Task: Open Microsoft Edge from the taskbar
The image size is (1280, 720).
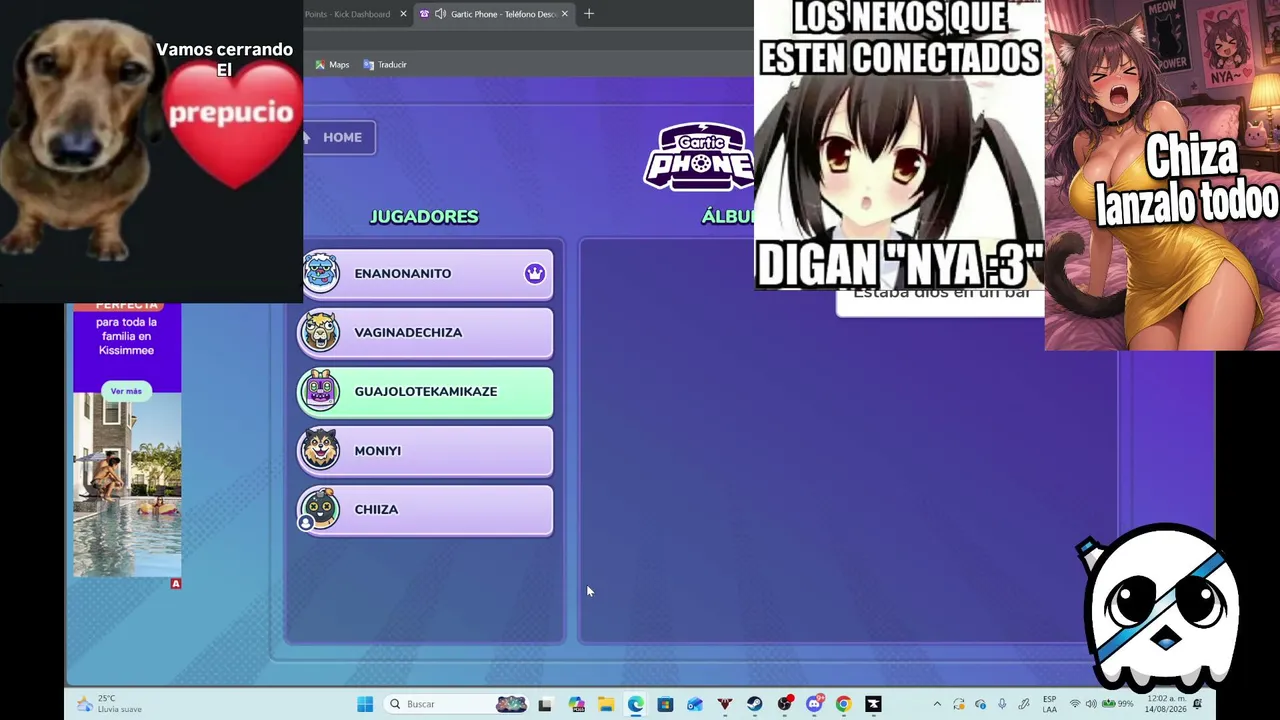Action: point(636,704)
